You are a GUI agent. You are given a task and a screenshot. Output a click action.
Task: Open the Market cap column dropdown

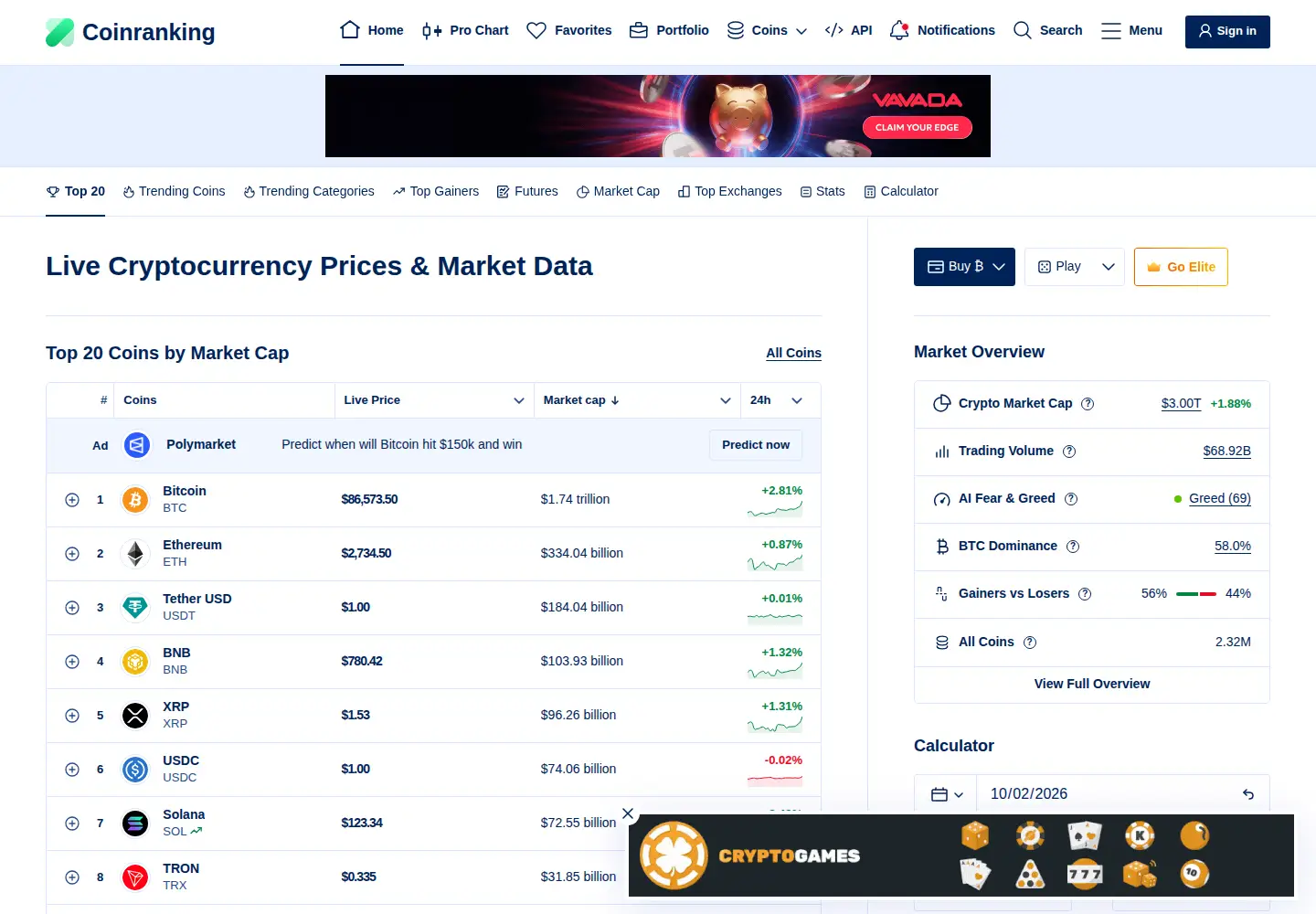pyautogui.click(x=726, y=400)
